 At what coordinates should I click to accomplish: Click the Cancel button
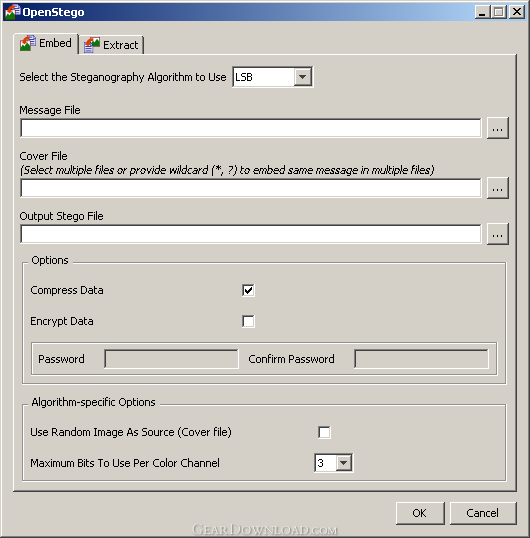[x=483, y=513]
